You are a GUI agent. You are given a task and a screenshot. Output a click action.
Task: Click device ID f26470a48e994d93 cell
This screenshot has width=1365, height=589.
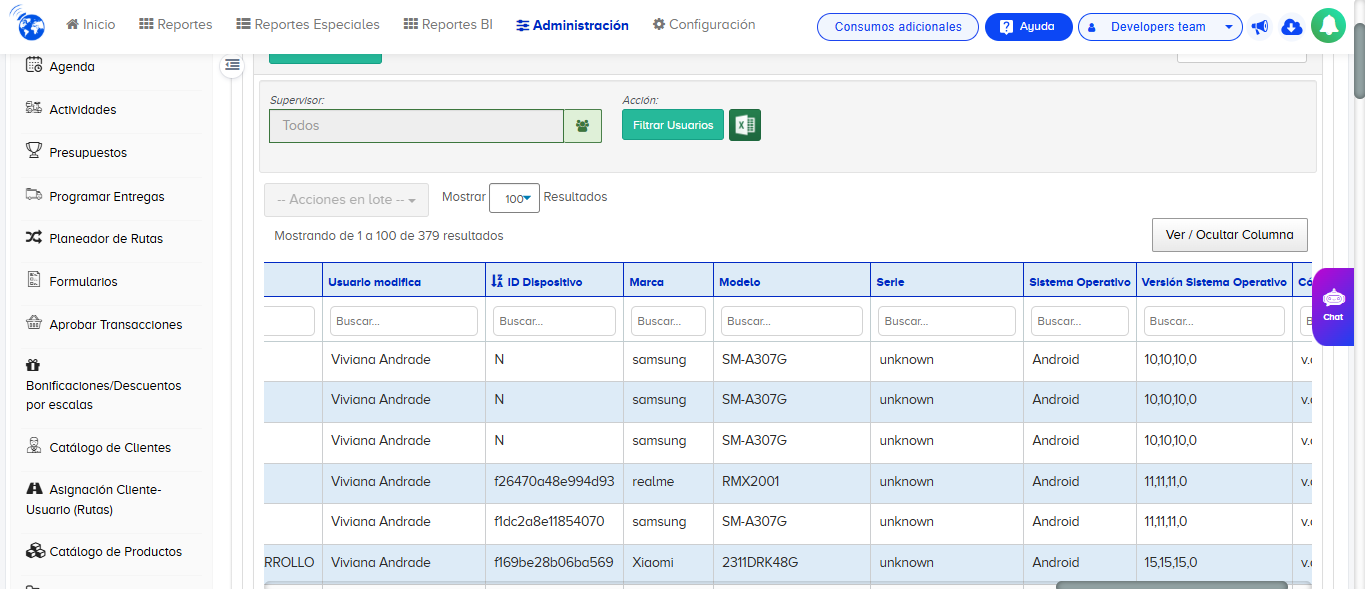(554, 481)
